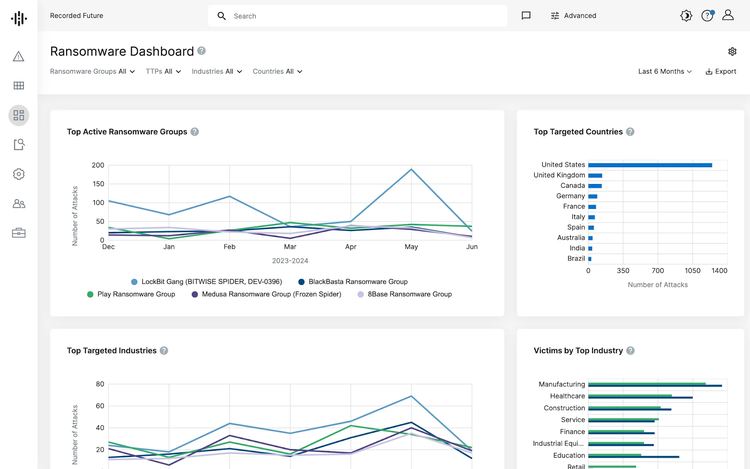Viewport: 750px width, 469px height.
Task: Open the alerts triangle icon in sidebar
Action: coord(19,56)
